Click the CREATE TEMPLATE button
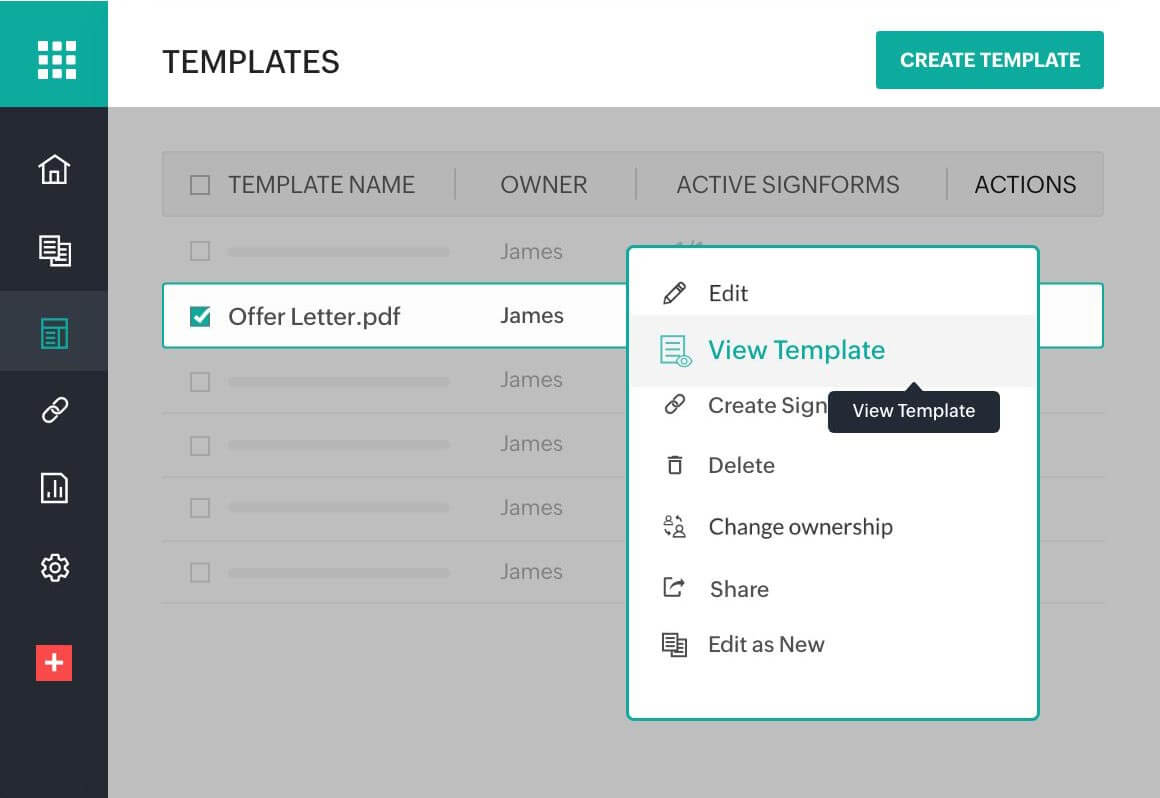The width and height of the screenshot is (1160, 798). (x=989, y=60)
